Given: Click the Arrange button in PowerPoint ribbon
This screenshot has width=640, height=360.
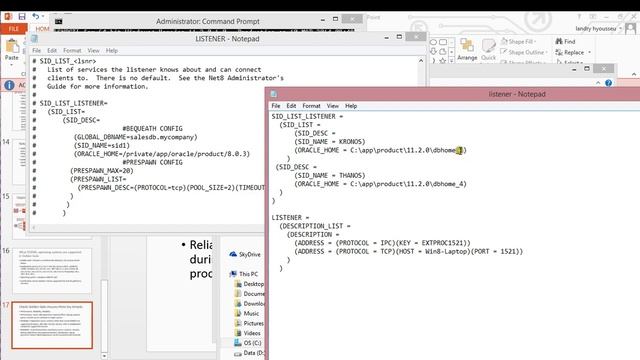Looking at the screenshot, I should click(x=467, y=49).
